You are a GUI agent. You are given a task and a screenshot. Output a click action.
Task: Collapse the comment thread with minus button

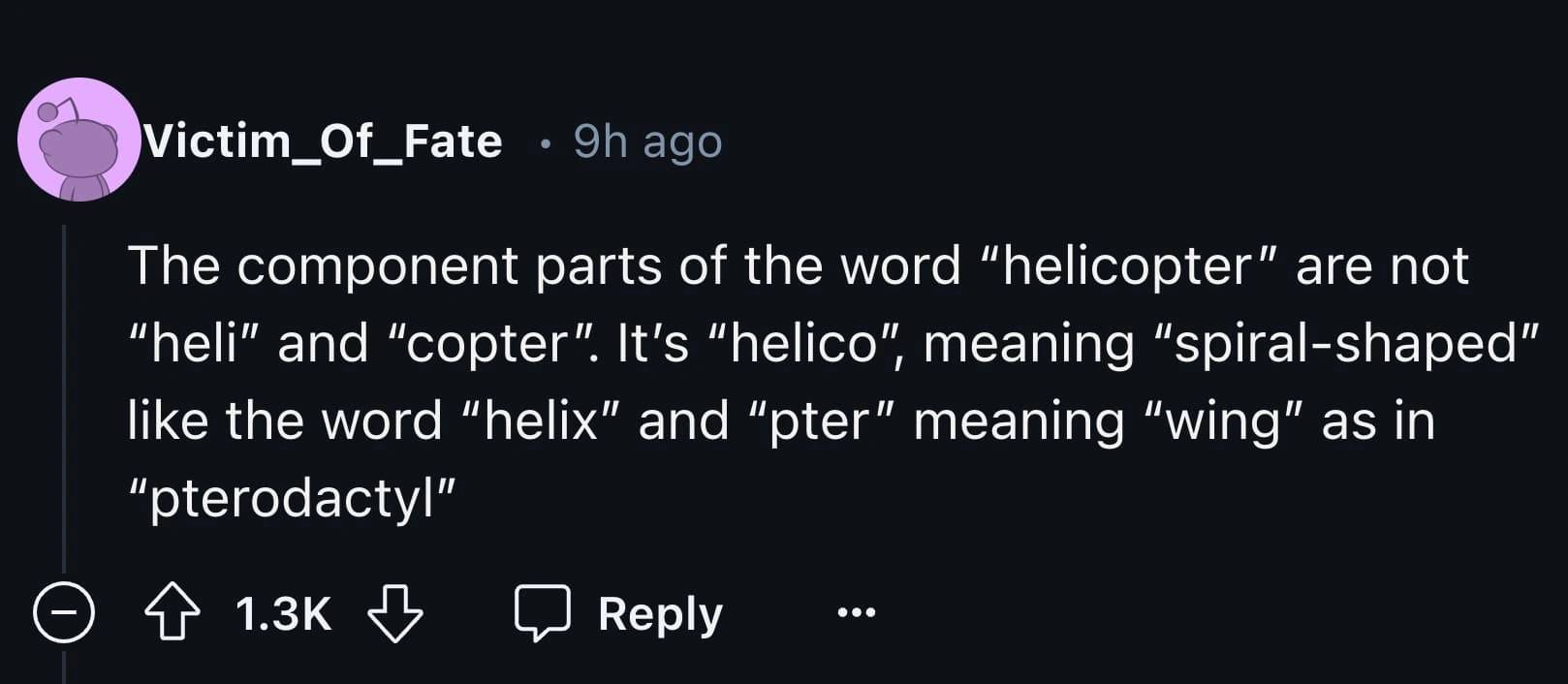point(64,613)
